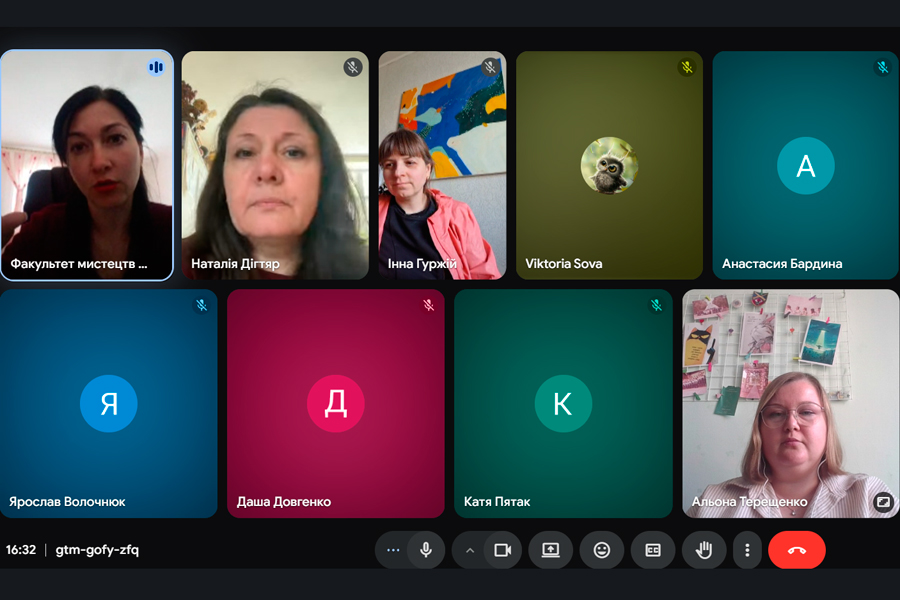
Task: Select Наталія Дігтяр video tile
Action: point(275,165)
